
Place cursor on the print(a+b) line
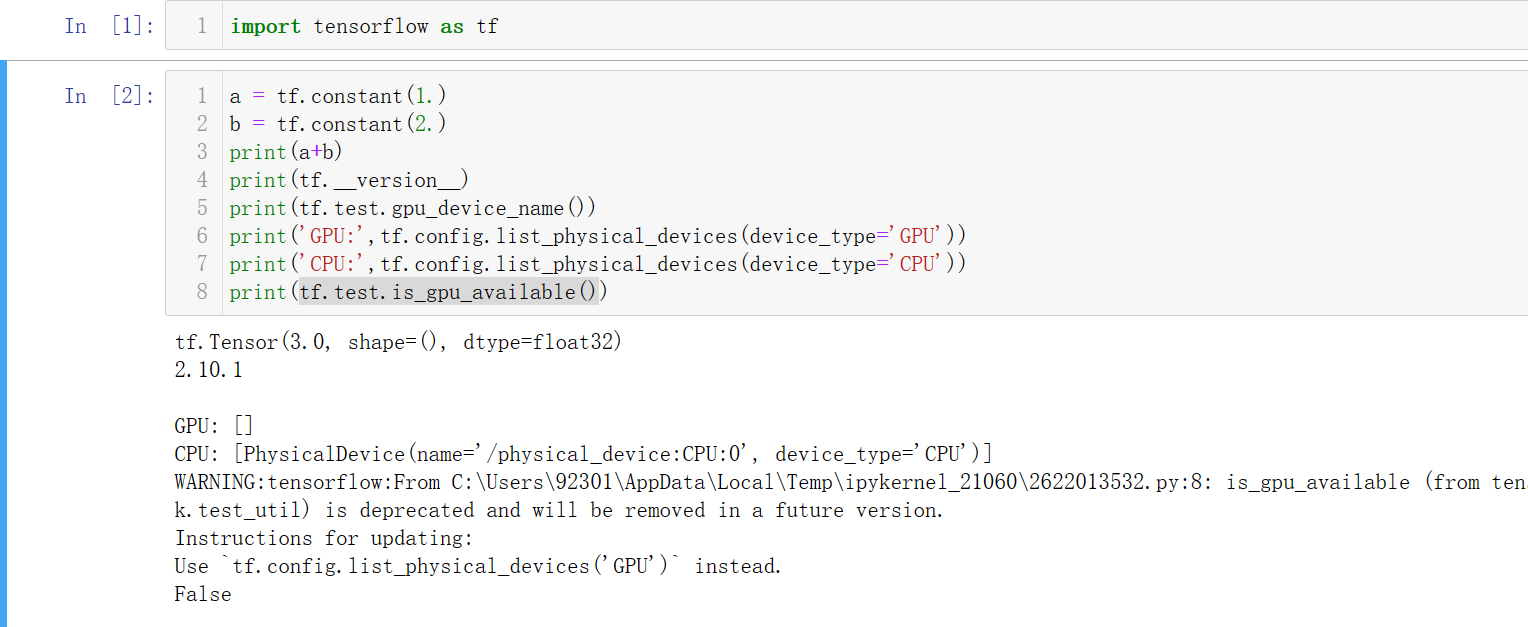[286, 152]
